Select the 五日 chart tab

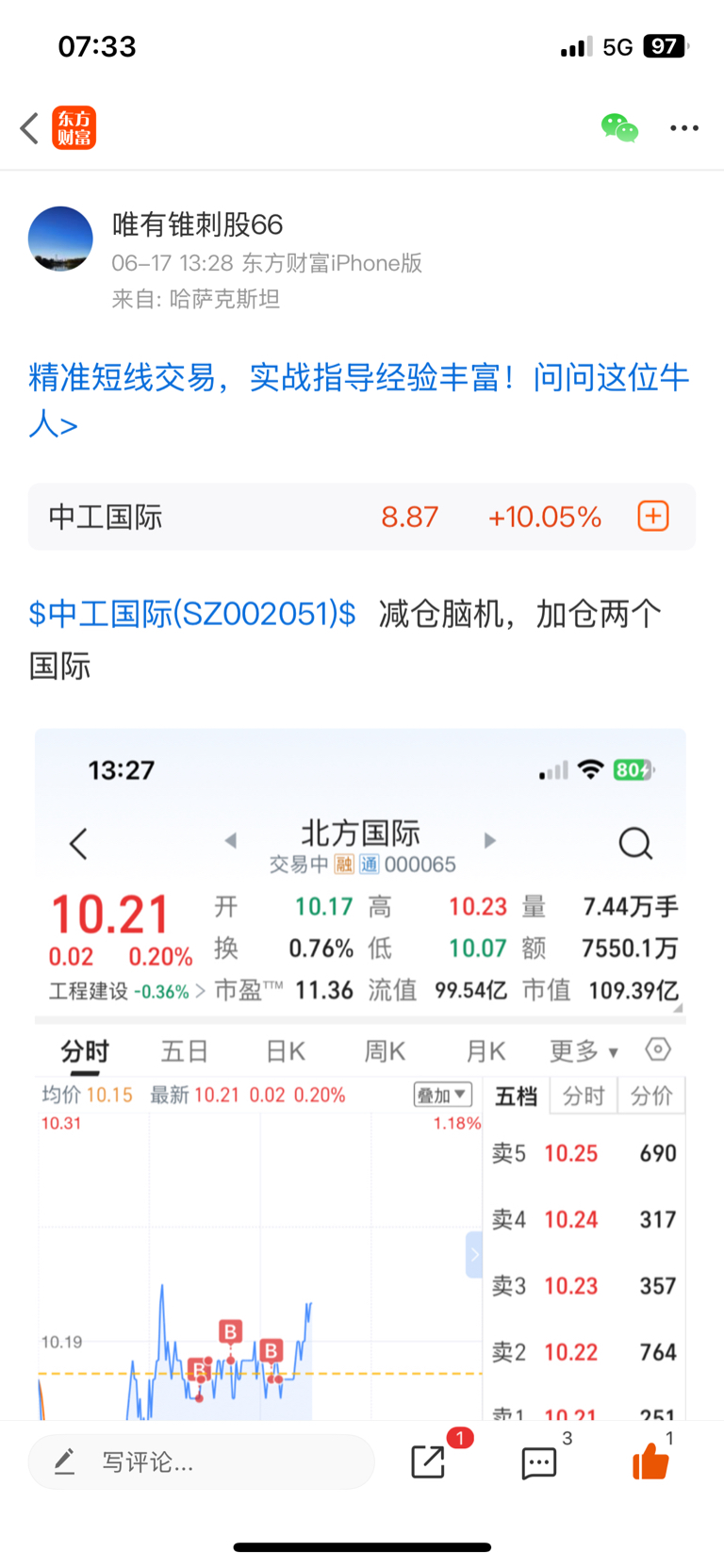click(x=185, y=1050)
